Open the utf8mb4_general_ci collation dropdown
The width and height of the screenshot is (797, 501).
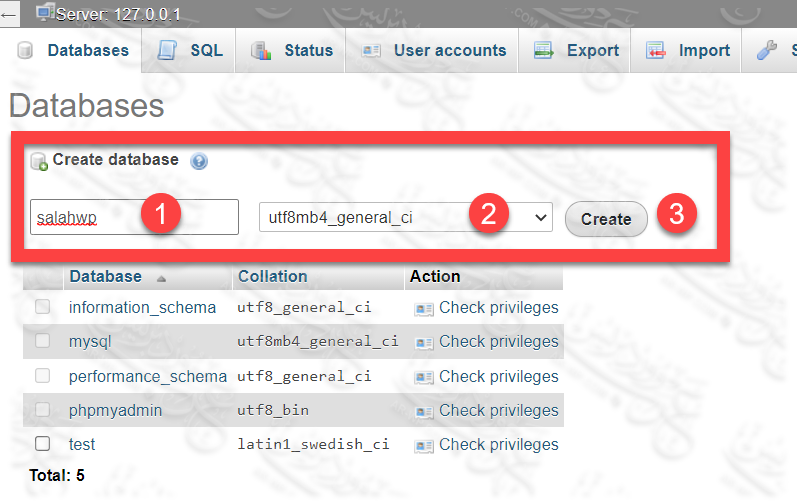click(405, 217)
